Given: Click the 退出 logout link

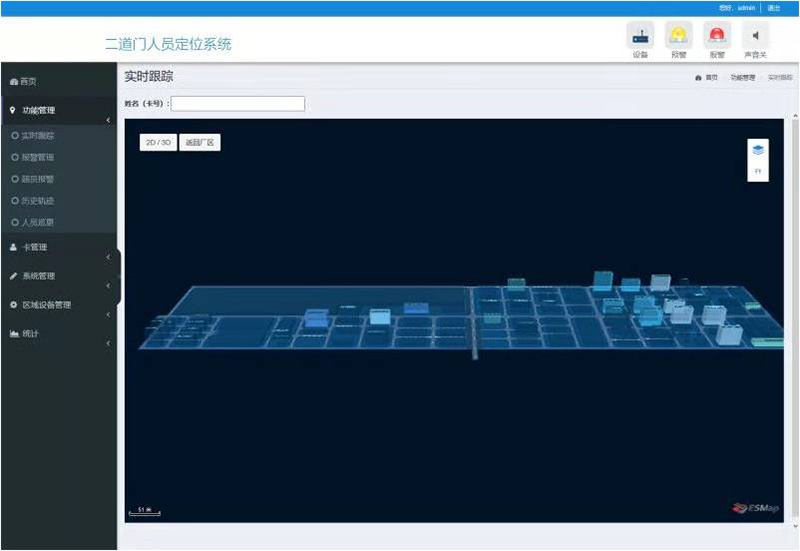Looking at the screenshot, I should 774,8.
